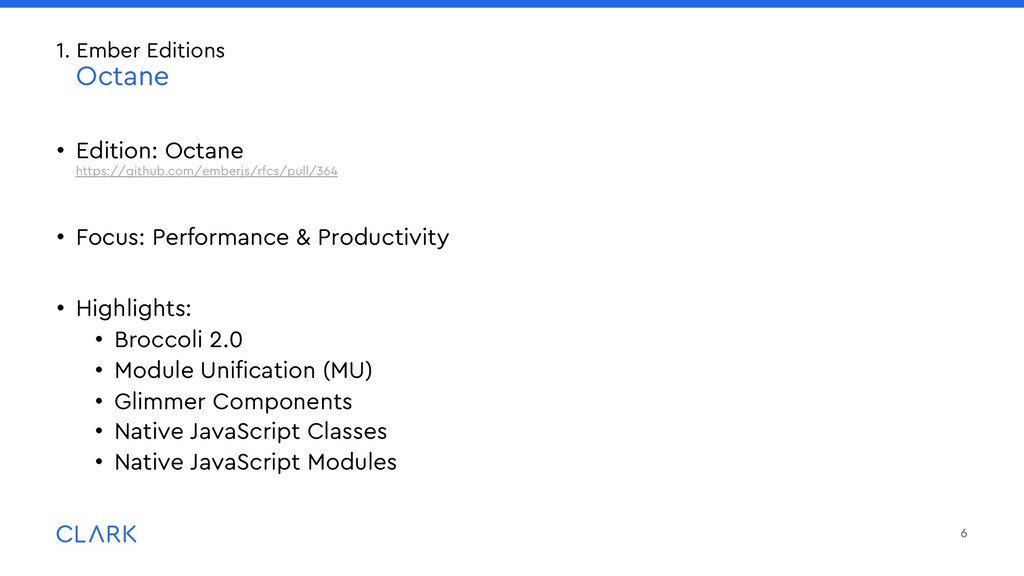Open the github.com emberjs rfcs pull link
This screenshot has width=1024, height=576.
pyautogui.click(x=206, y=171)
